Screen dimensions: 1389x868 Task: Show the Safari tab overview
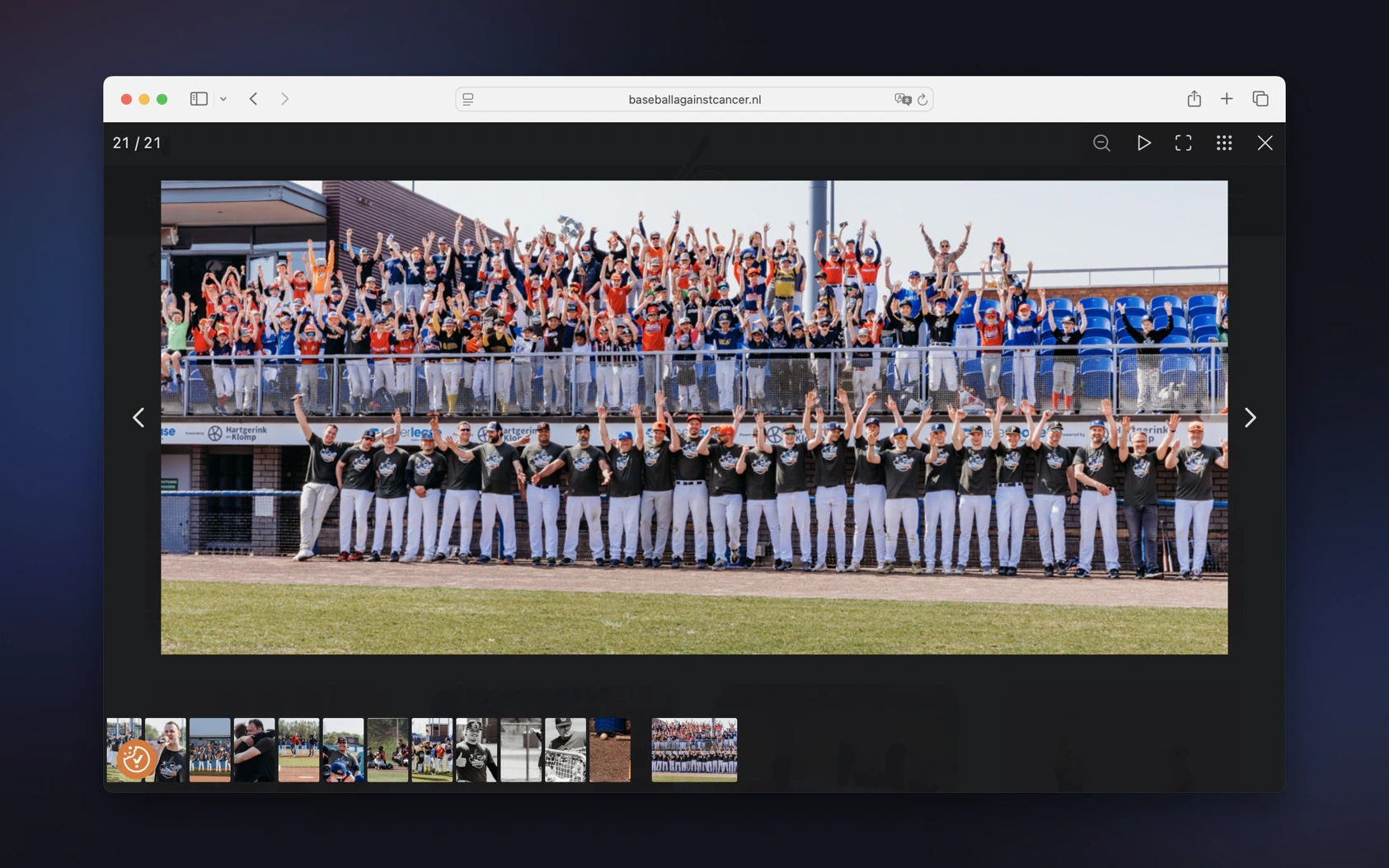[x=1260, y=99]
